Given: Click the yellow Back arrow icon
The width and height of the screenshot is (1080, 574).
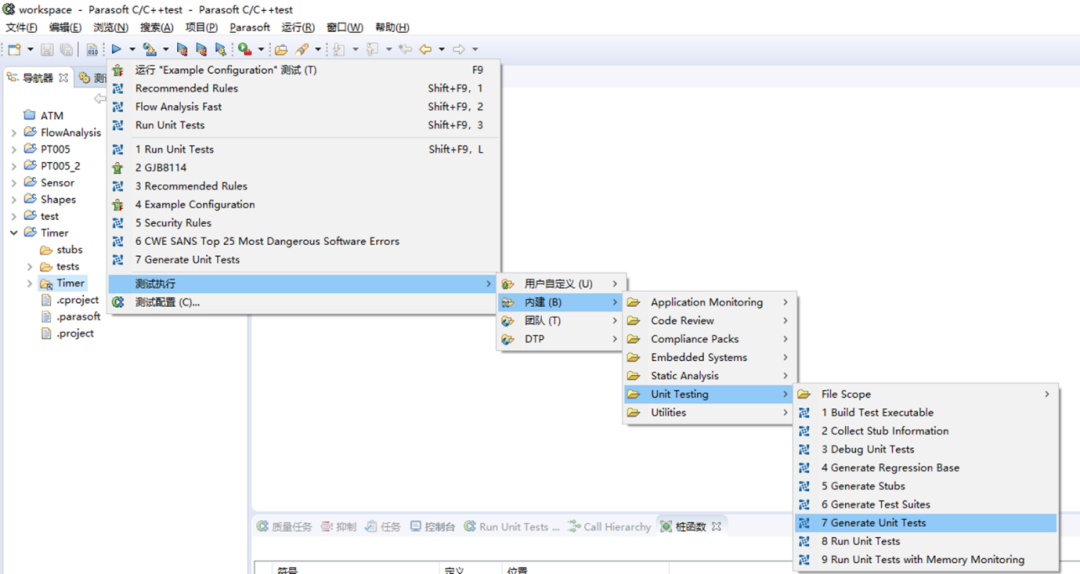Looking at the screenshot, I should coord(425,49).
